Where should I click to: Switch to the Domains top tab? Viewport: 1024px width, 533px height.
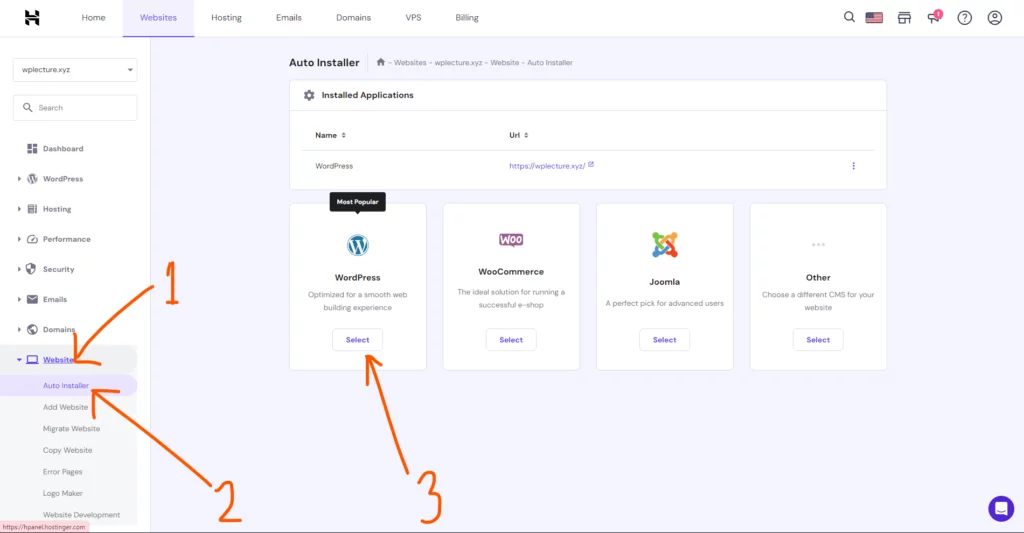tap(353, 18)
